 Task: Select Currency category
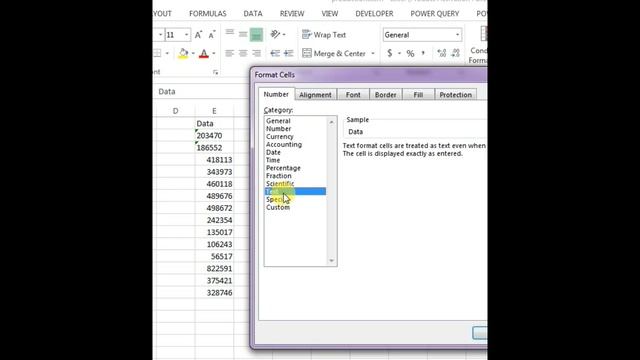[x=280, y=136]
